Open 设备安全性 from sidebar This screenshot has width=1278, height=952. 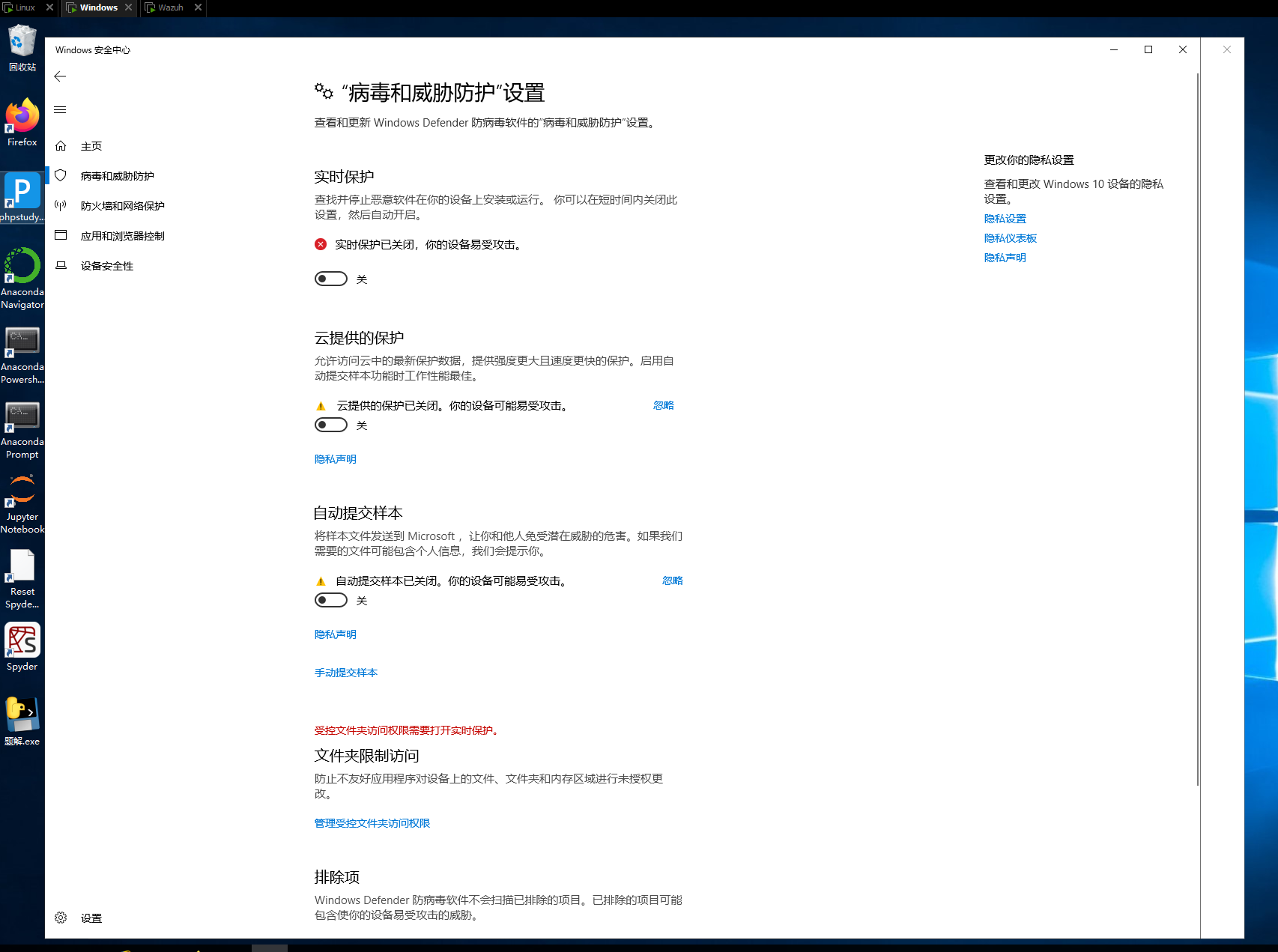coord(106,266)
